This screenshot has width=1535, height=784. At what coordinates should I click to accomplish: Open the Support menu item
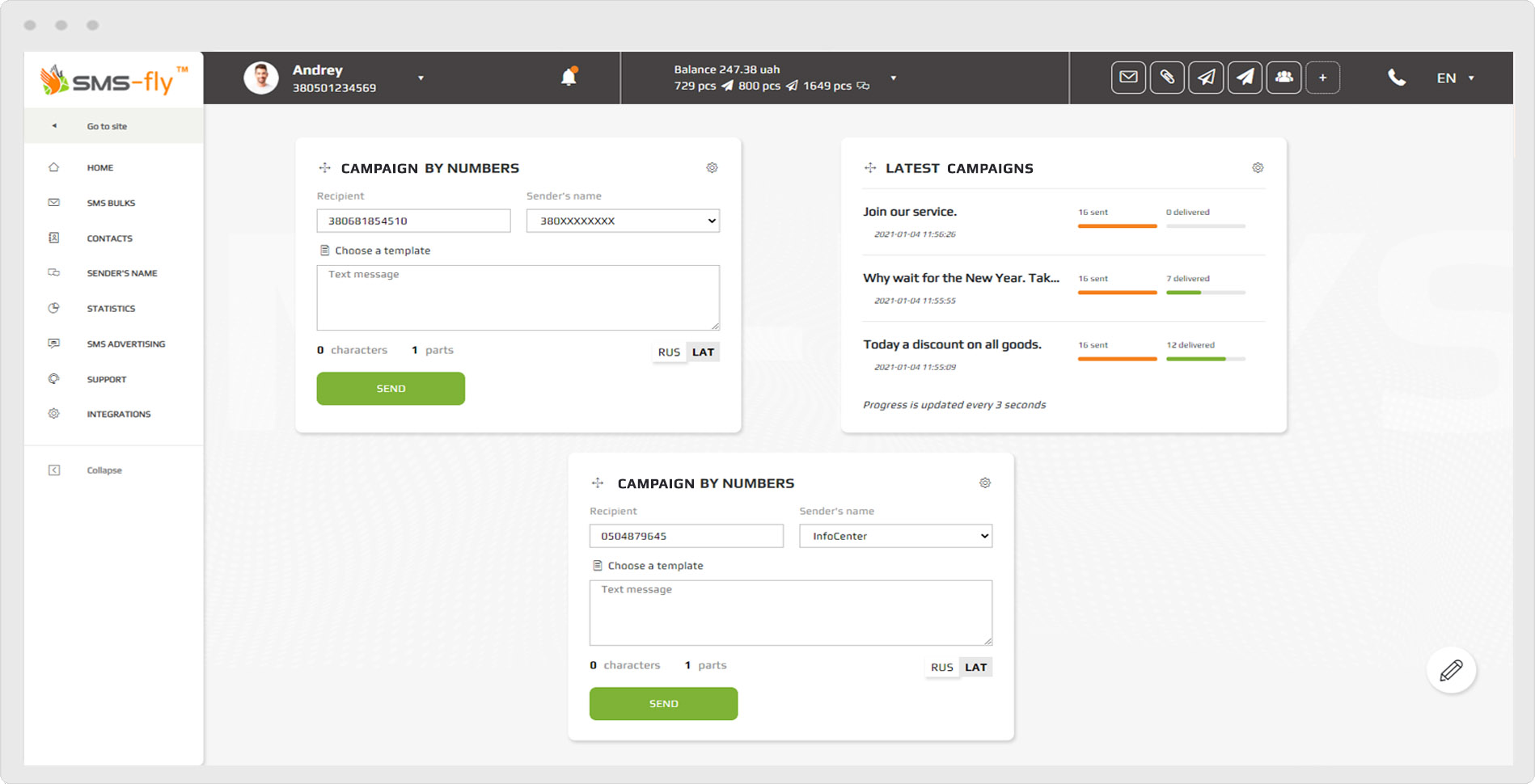coord(107,379)
